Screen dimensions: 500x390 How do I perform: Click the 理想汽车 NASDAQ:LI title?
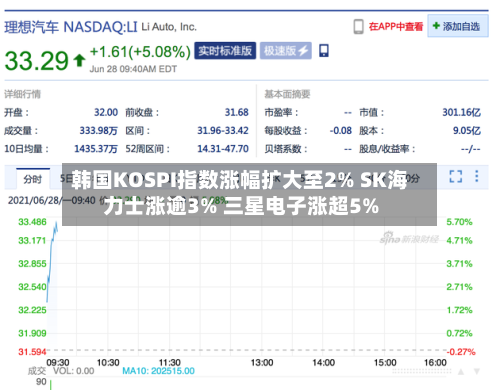[71, 27]
